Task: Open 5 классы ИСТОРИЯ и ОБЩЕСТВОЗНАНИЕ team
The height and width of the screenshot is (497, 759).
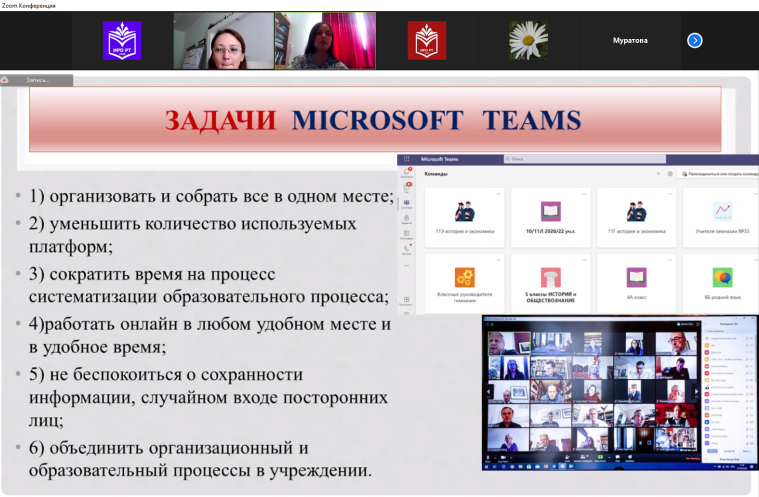Action: click(550, 284)
